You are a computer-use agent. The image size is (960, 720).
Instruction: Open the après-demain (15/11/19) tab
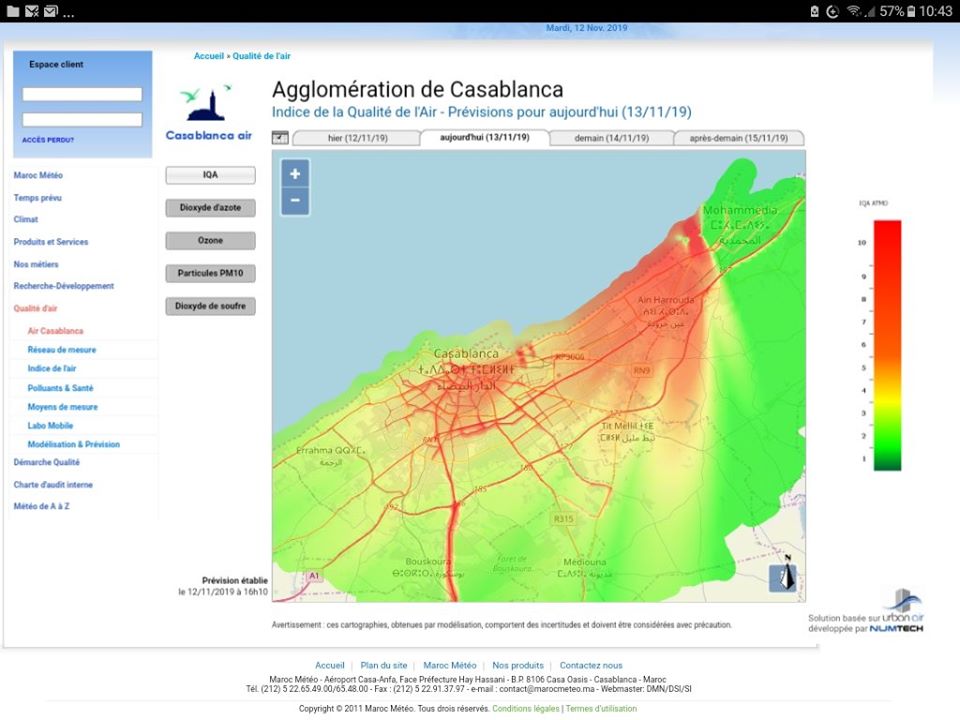tap(739, 138)
